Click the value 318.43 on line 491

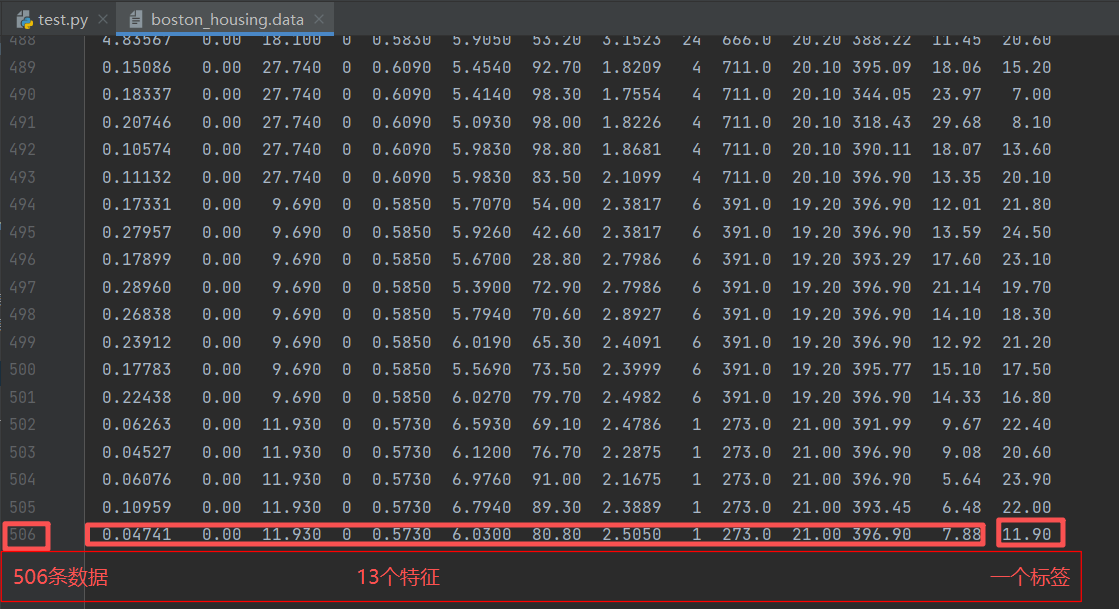pyautogui.click(x=881, y=122)
